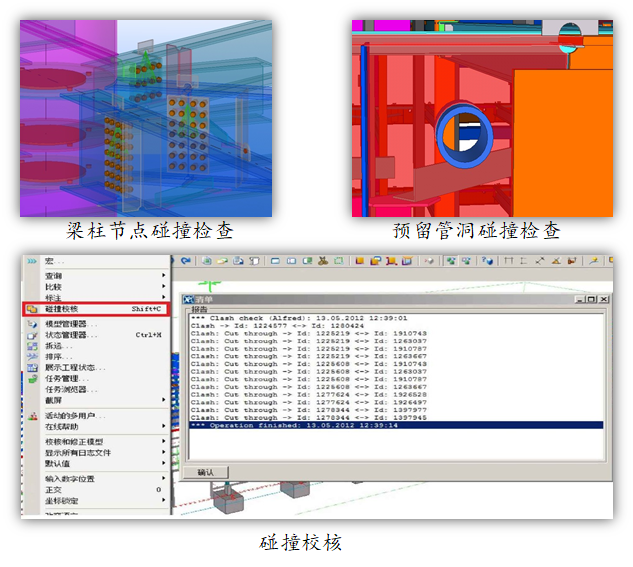Click the overlapping orange squares icon
Viewport: 633px width, 567px height.
coord(375,261)
